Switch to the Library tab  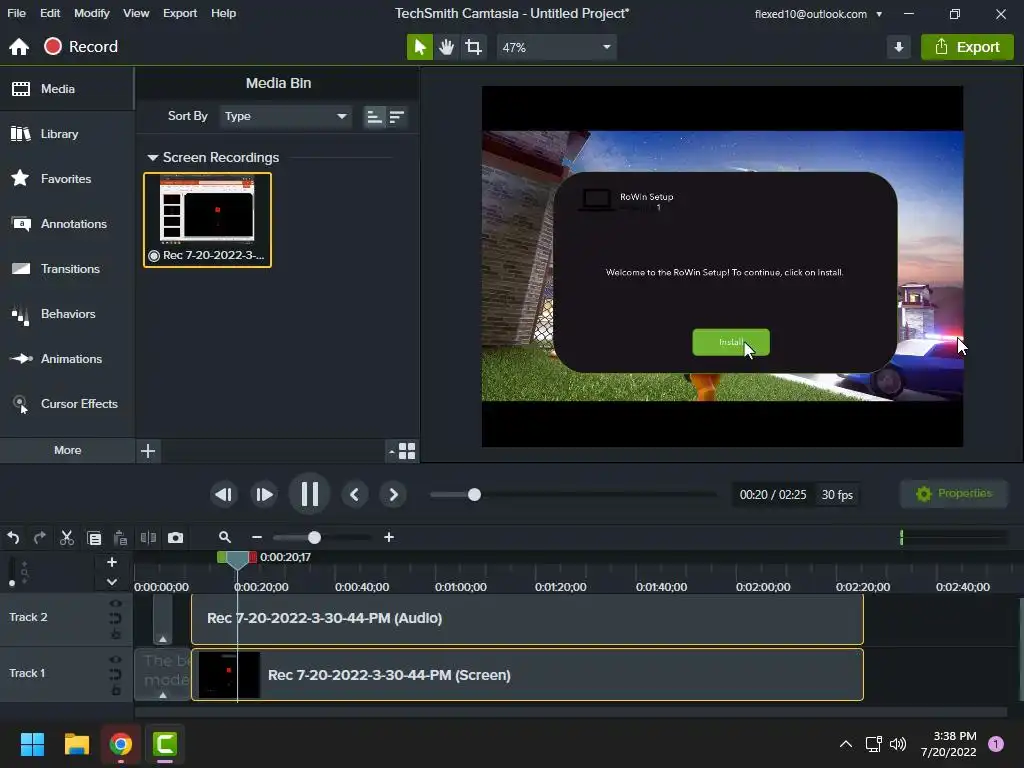[67, 134]
